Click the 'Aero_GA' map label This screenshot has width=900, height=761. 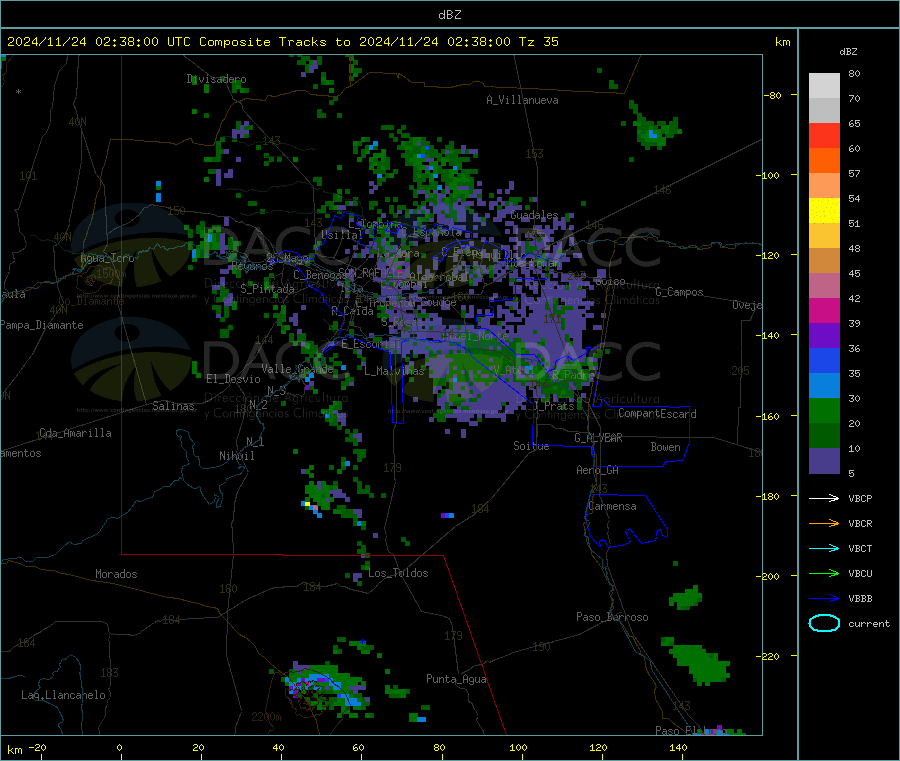tap(597, 470)
